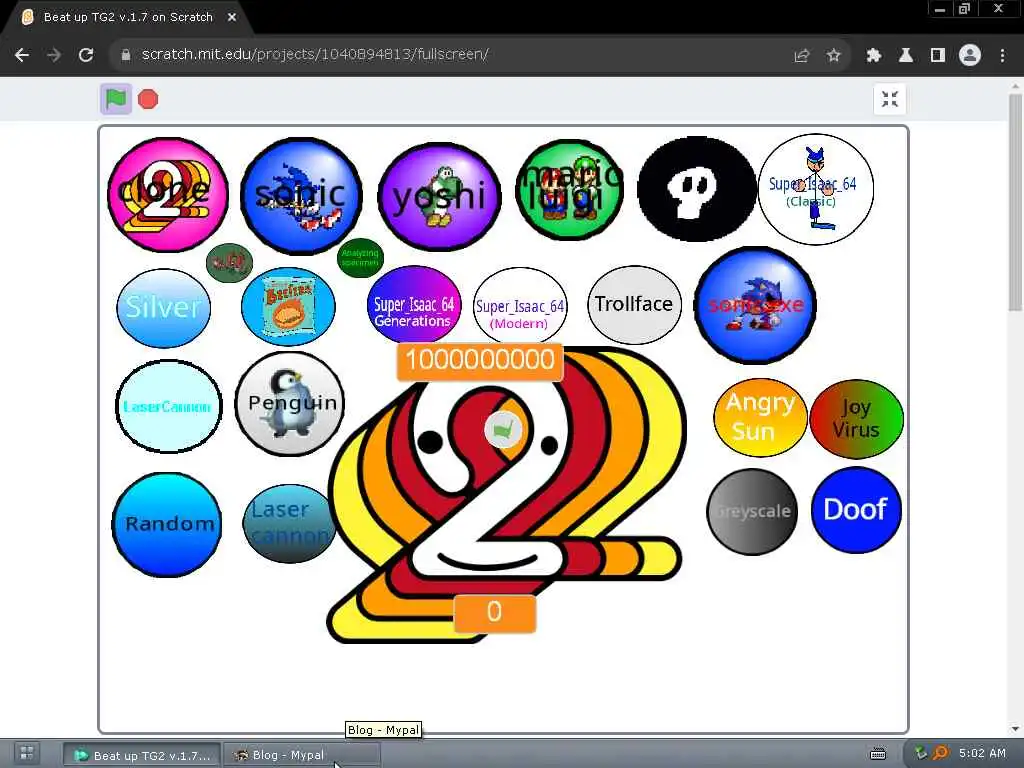Choose the black skull character bubble

click(697, 189)
